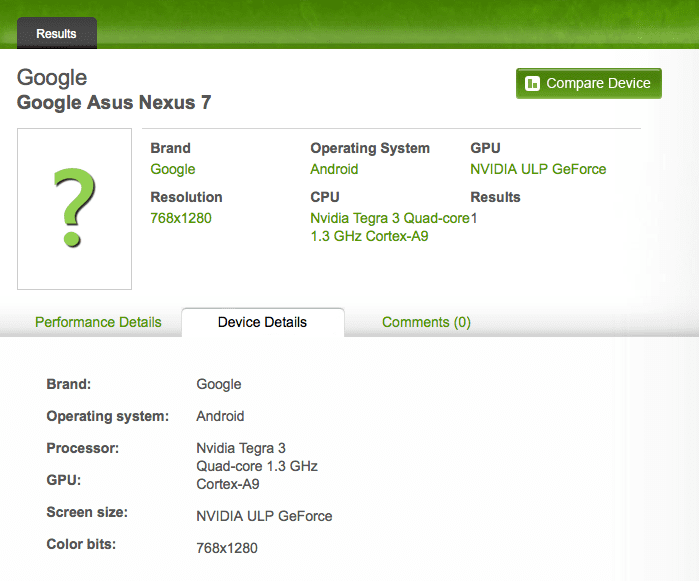
Task: Click the CPU header label
Action: click(x=325, y=197)
